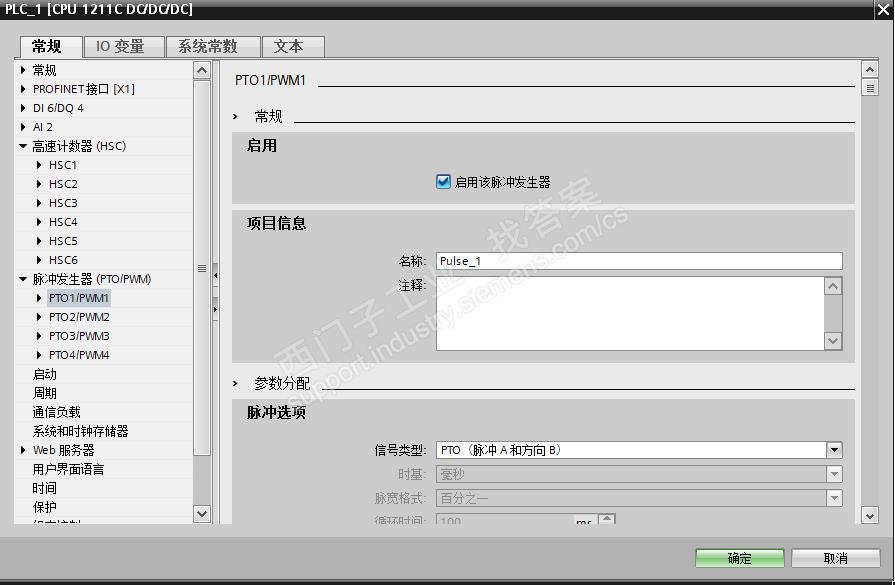Click the properties pane scrollbar grip
This screenshot has width=895, height=585.
pos(869,88)
